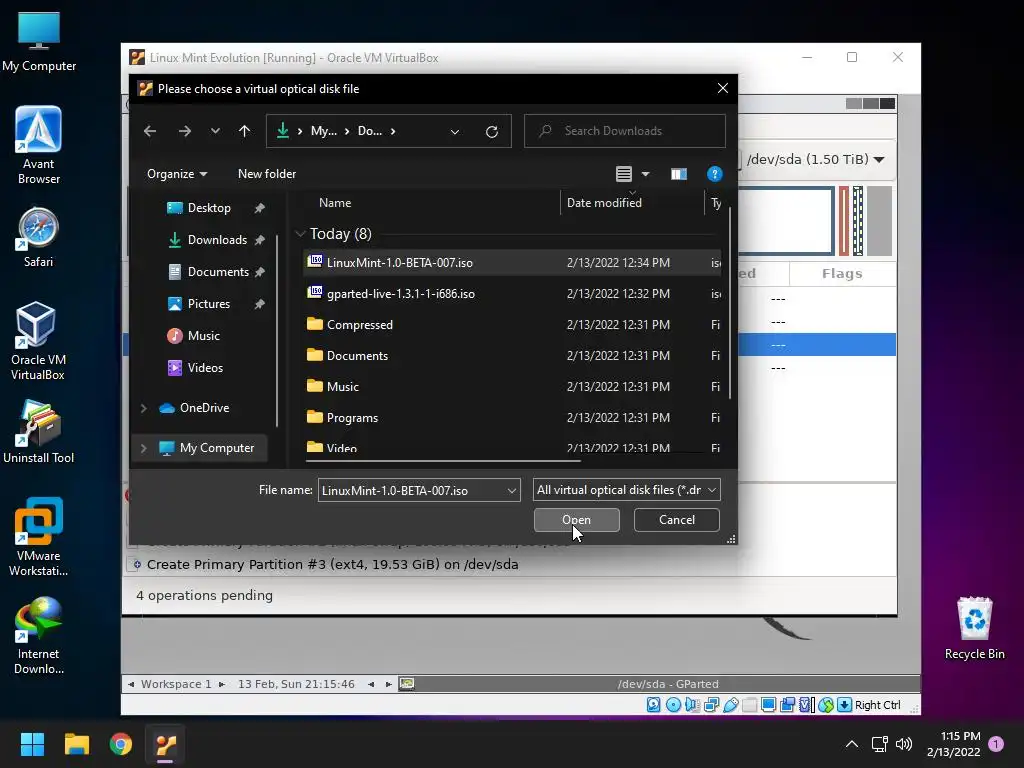Open Safari desktop shortcut
This screenshot has height=768, width=1024.
click(x=39, y=238)
